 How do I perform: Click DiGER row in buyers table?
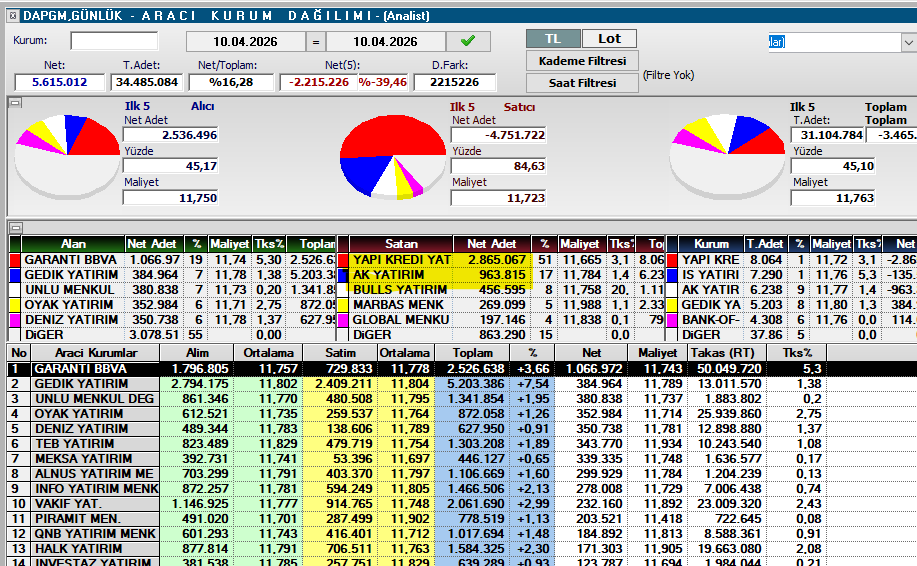click(173, 335)
